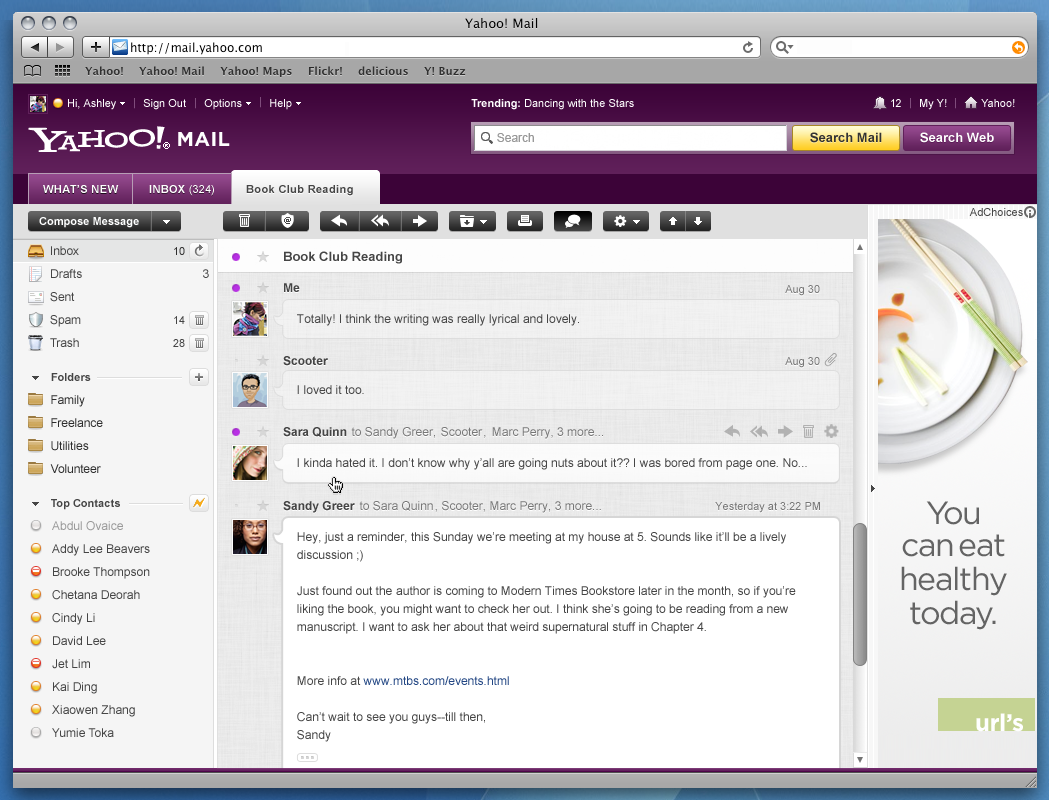
Task: Star Sara Quinn's message
Action: point(263,431)
